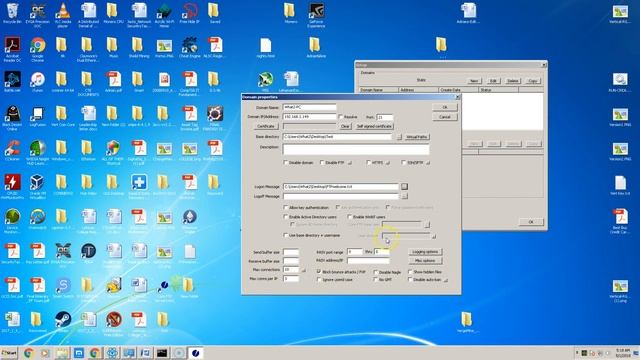Browse for Logon Message file

click(x=404, y=187)
